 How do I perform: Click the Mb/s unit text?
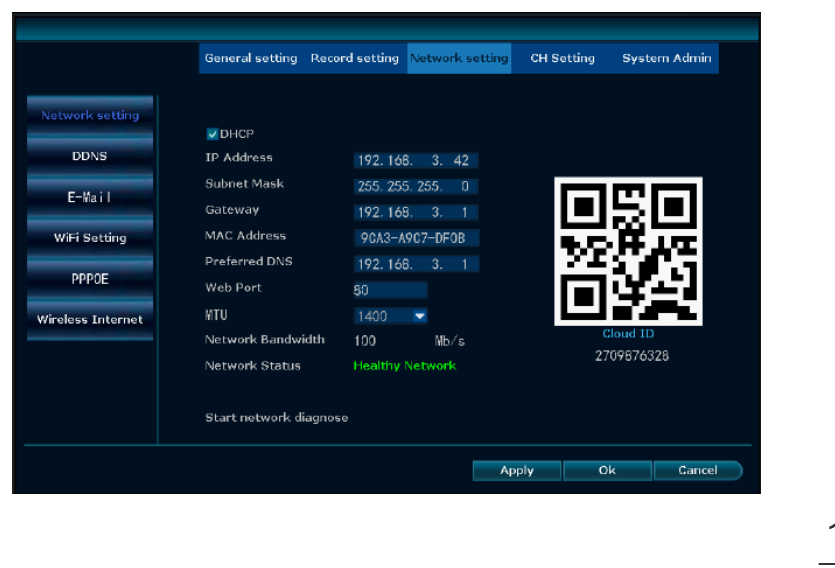coord(449,341)
